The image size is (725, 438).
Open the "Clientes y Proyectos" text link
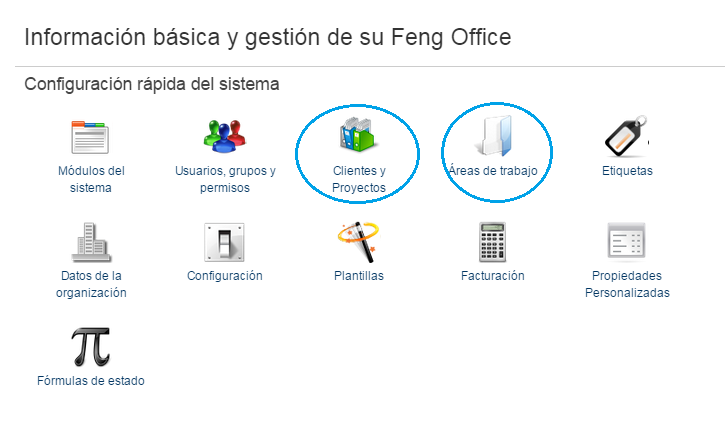click(x=358, y=179)
